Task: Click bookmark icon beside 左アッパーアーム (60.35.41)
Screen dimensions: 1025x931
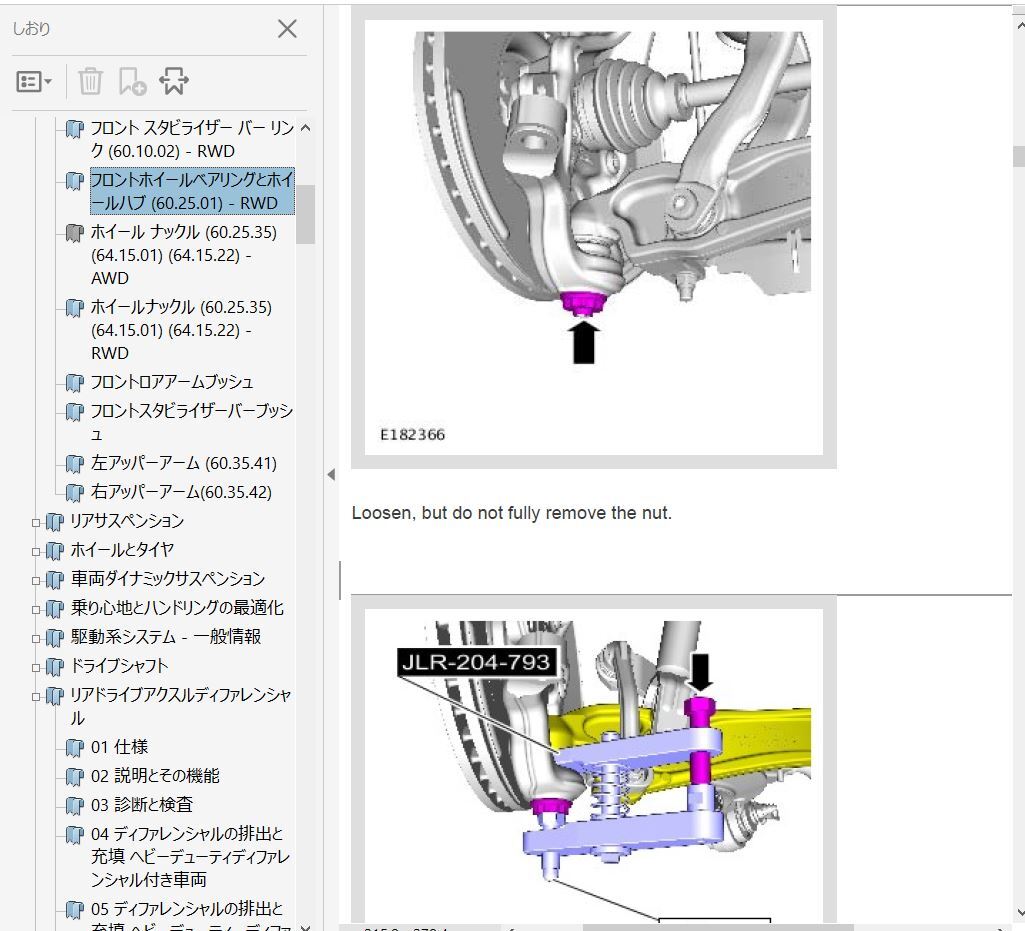Action: click(x=75, y=464)
